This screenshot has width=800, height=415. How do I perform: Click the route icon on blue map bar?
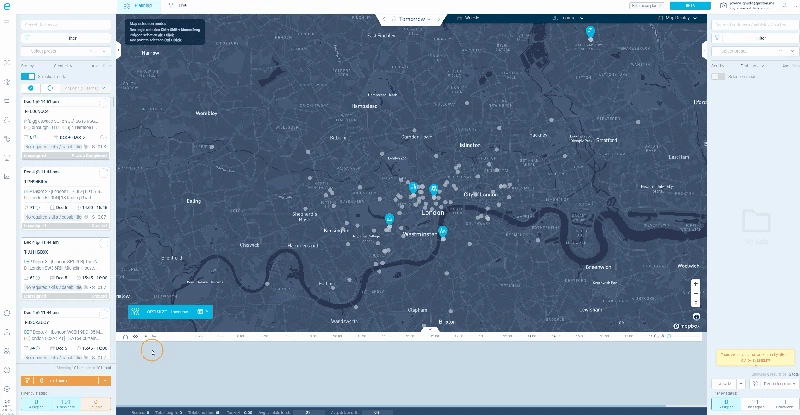[x=135, y=311]
